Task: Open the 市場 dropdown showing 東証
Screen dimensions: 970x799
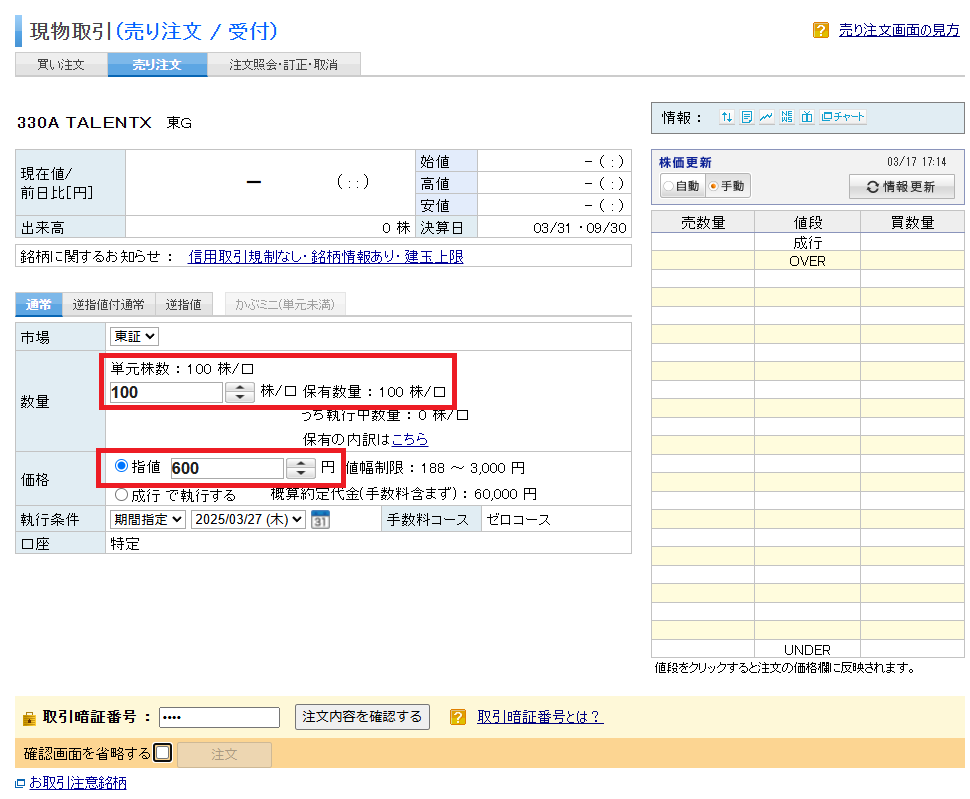Action: click(134, 337)
